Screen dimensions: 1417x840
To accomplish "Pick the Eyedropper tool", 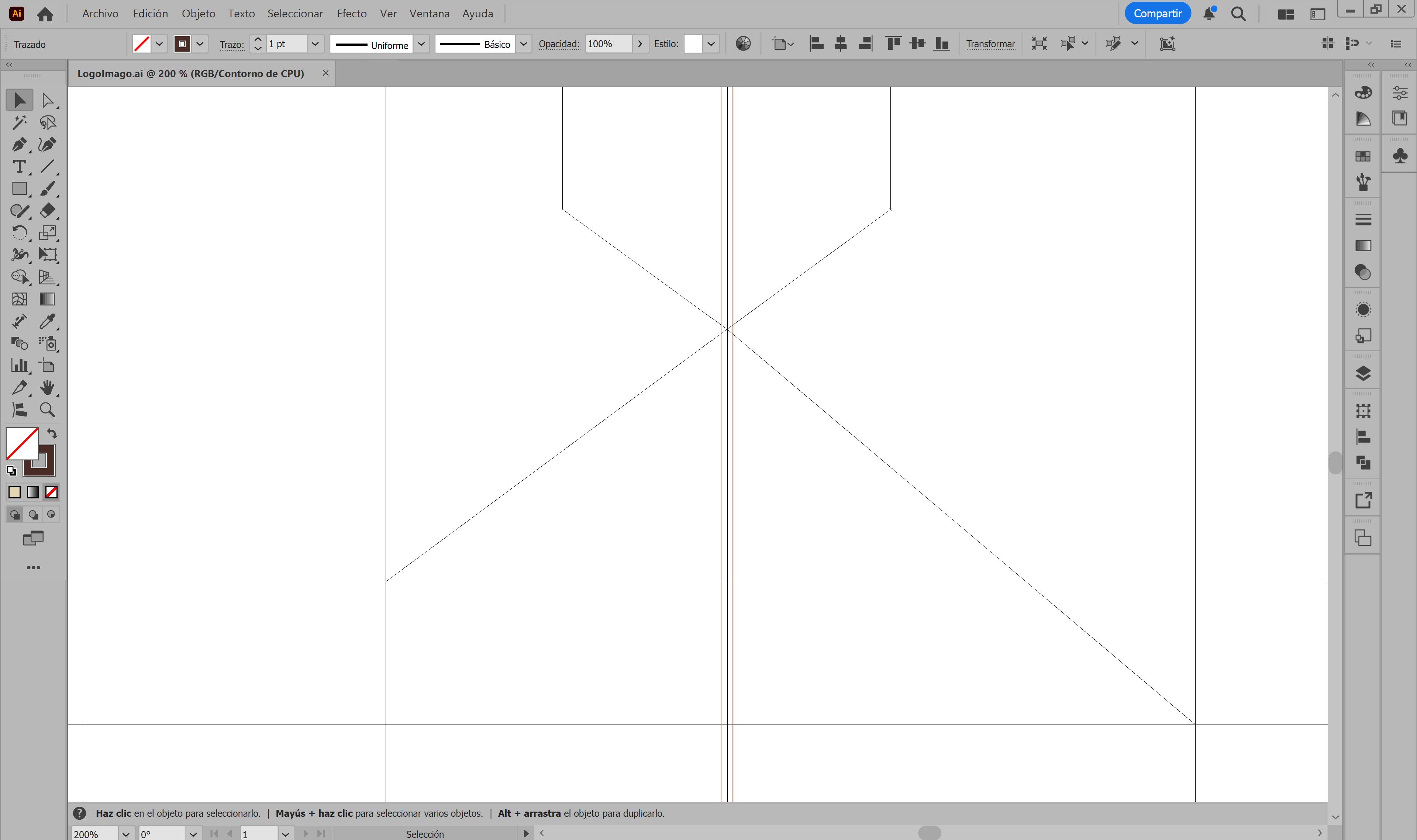I will pos(48,322).
